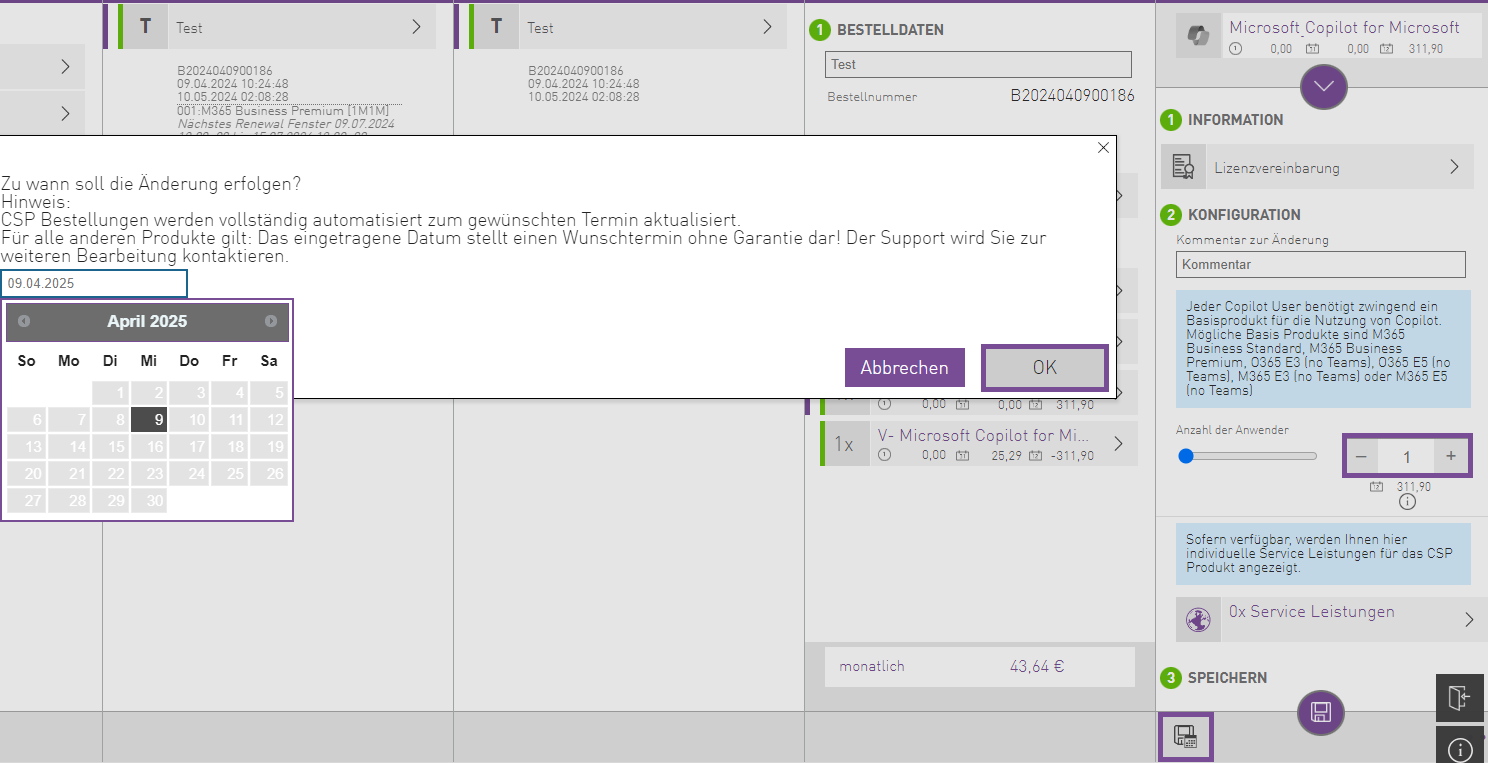Click the Microsoft Copilot product logo icon
This screenshot has width=1488, height=763.
tap(1198, 36)
